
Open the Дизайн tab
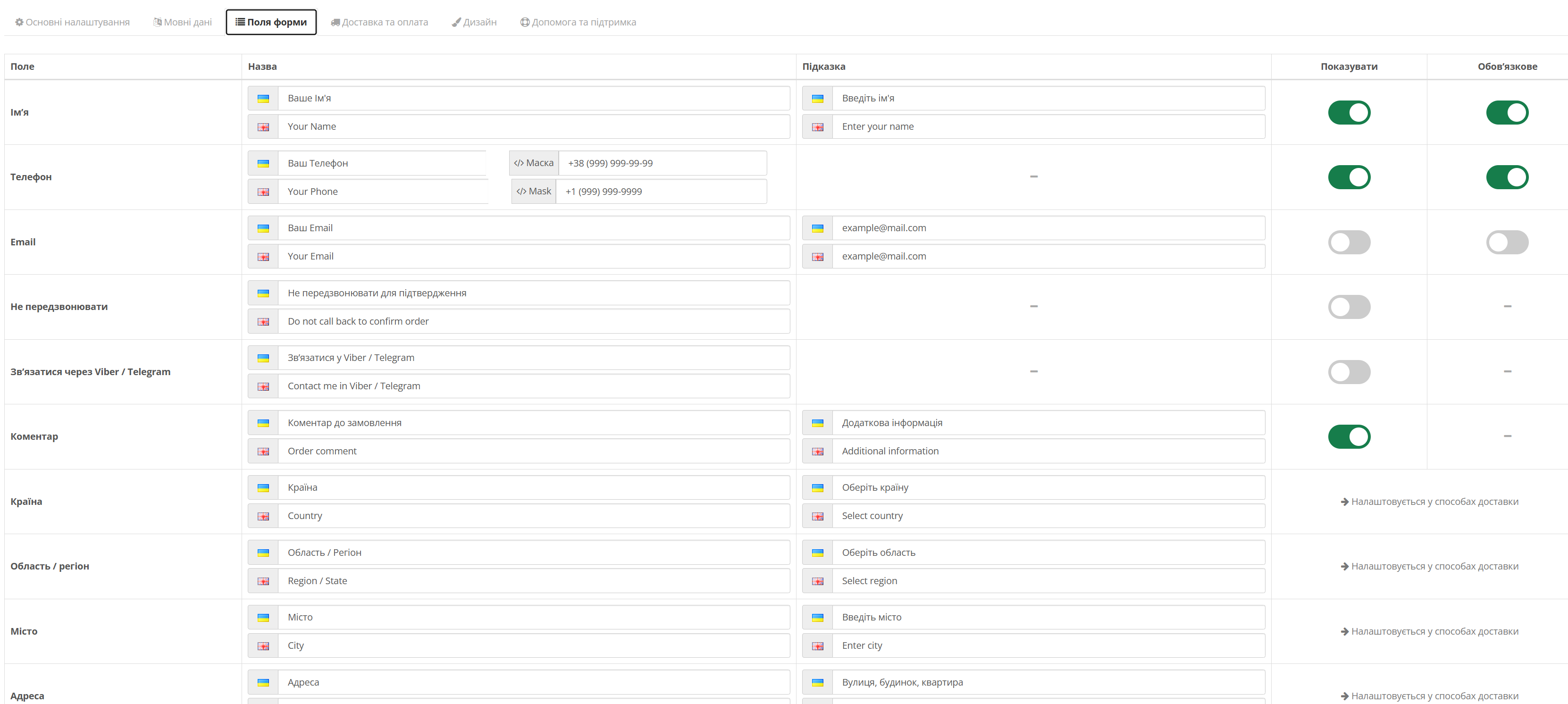pyautogui.click(x=474, y=22)
